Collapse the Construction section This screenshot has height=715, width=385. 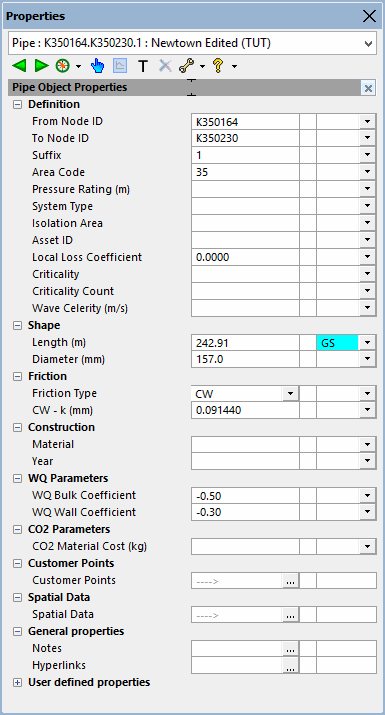point(17,428)
